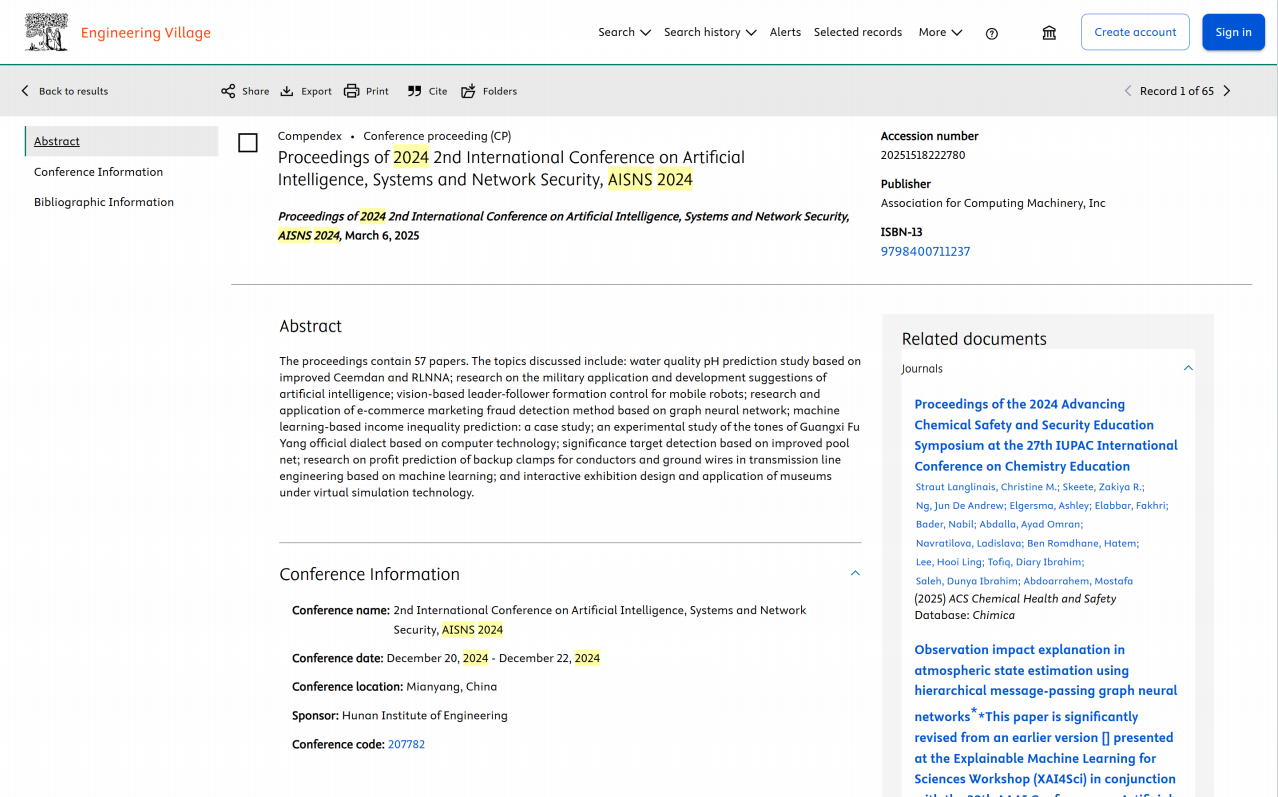Image resolution: width=1278 pixels, height=797 pixels.
Task: Click the Conference proceeding (CP) label
Action: 437,136
